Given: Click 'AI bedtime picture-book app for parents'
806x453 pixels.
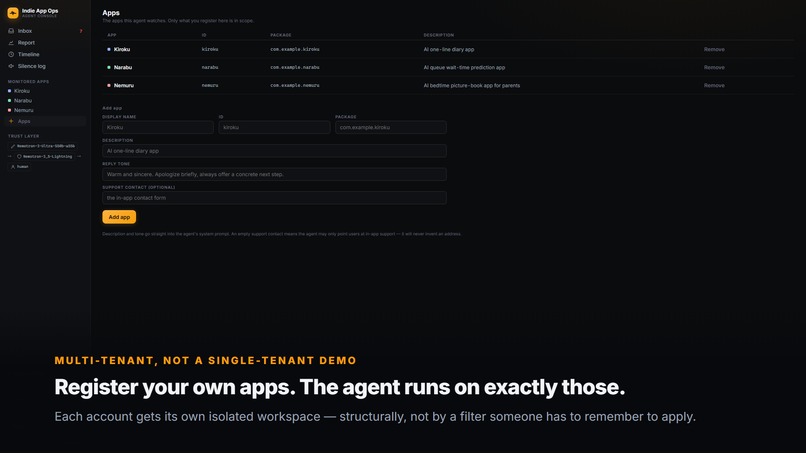Looking at the screenshot, I should [471, 85].
